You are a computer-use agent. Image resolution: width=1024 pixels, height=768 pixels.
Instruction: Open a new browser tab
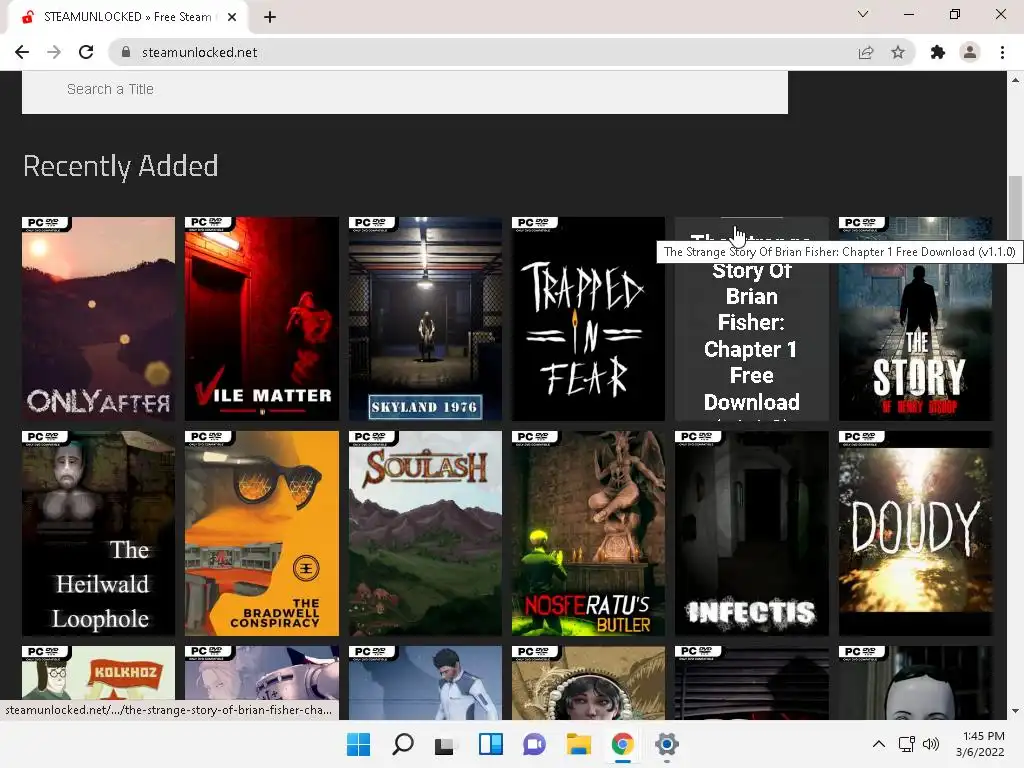tap(270, 17)
